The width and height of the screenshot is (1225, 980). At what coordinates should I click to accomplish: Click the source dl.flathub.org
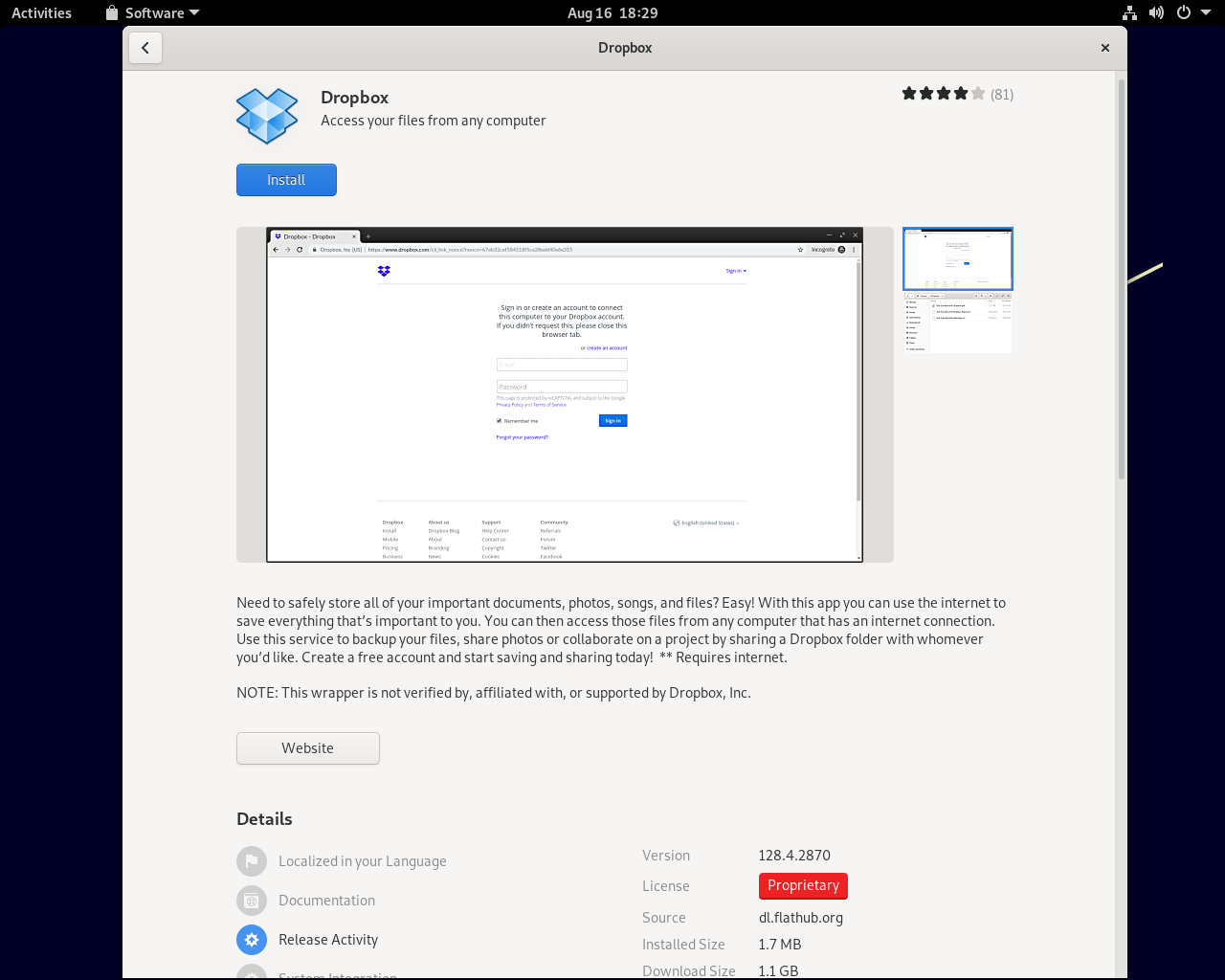[801, 918]
